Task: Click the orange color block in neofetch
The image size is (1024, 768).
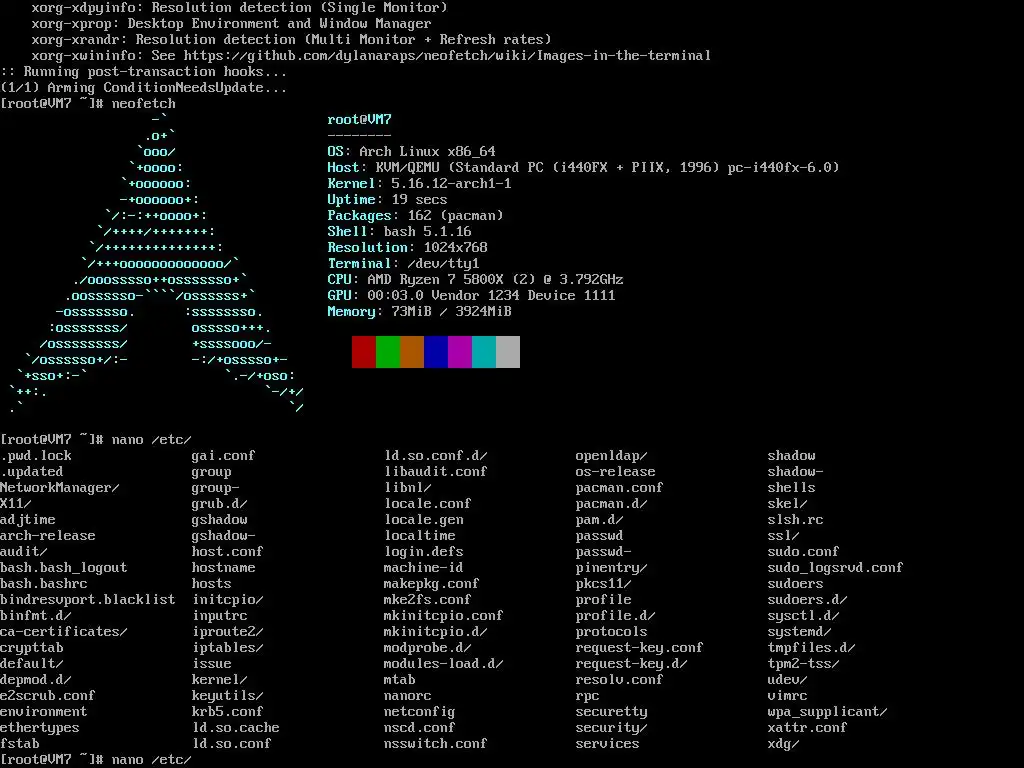Action: [x=412, y=352]
